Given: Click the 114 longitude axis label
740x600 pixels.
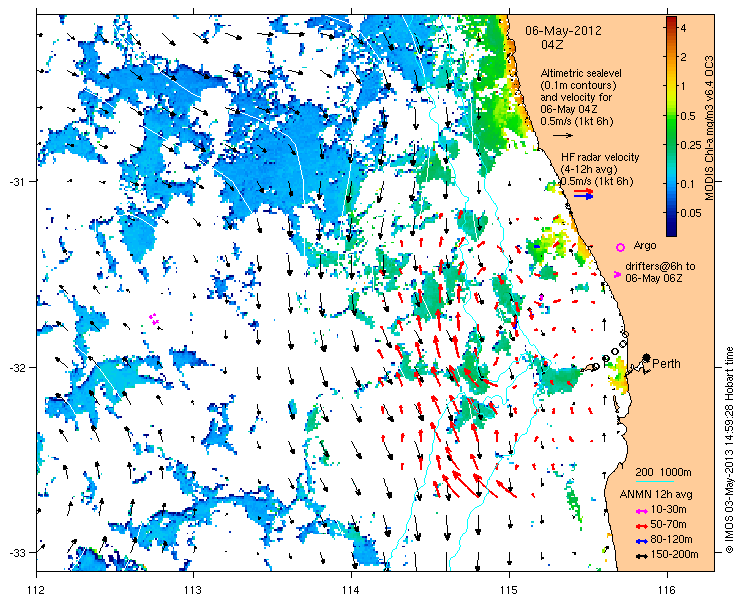Looking at the screenshot, I should pos(351,590).
